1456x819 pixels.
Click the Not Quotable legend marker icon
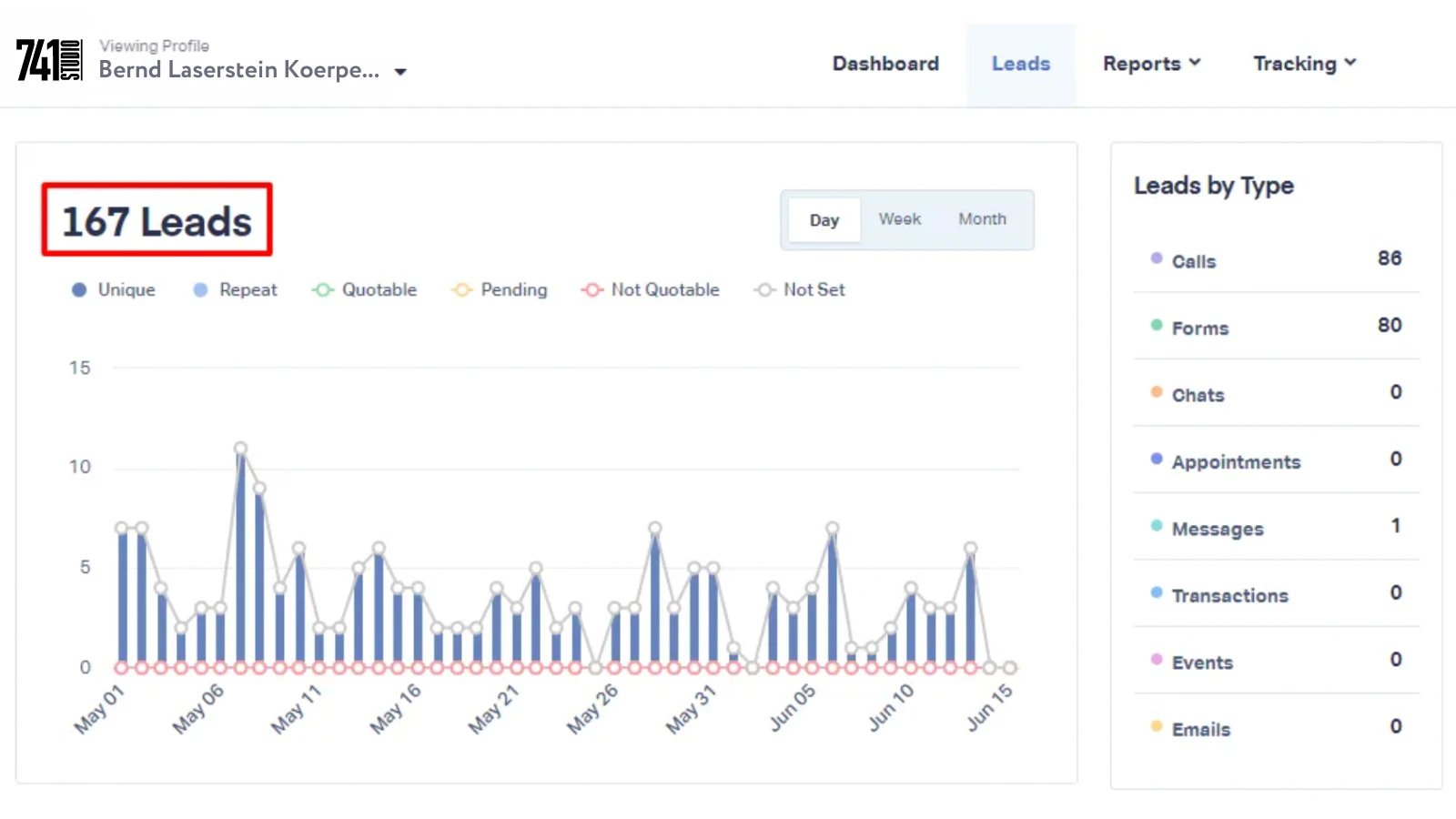click(592, 289)
